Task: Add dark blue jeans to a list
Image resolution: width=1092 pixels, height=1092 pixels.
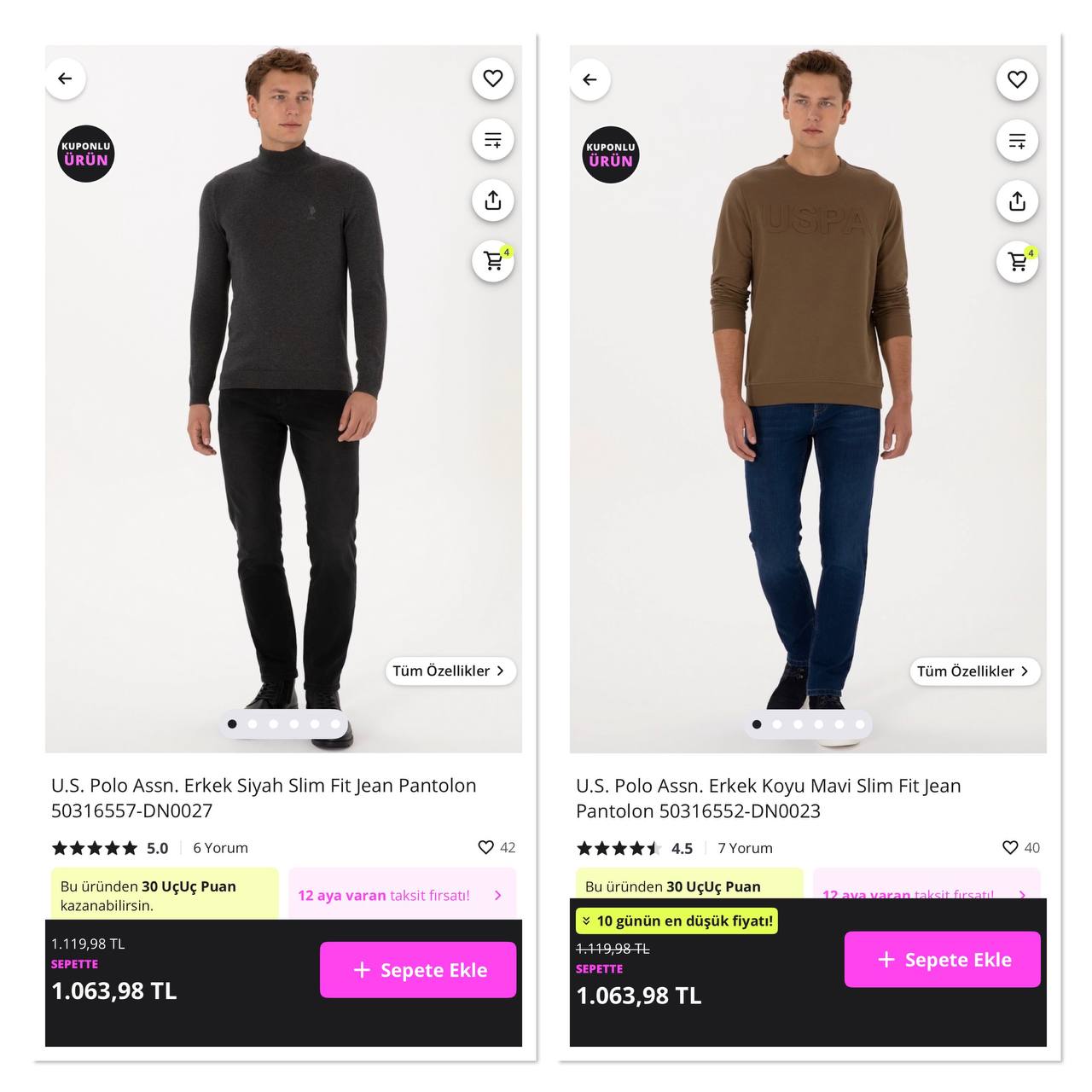Action: coord(1018,141)
